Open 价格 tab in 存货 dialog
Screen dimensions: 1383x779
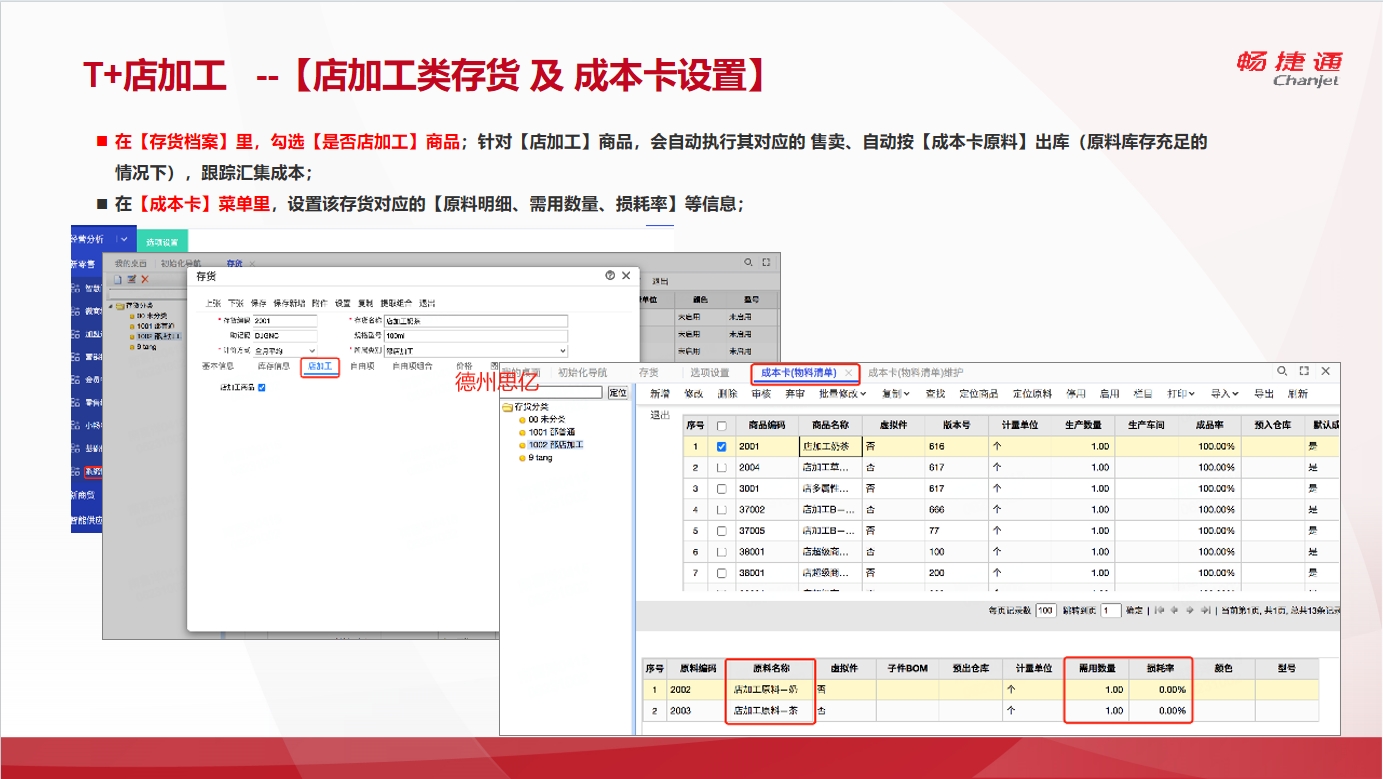coord(464,367)
